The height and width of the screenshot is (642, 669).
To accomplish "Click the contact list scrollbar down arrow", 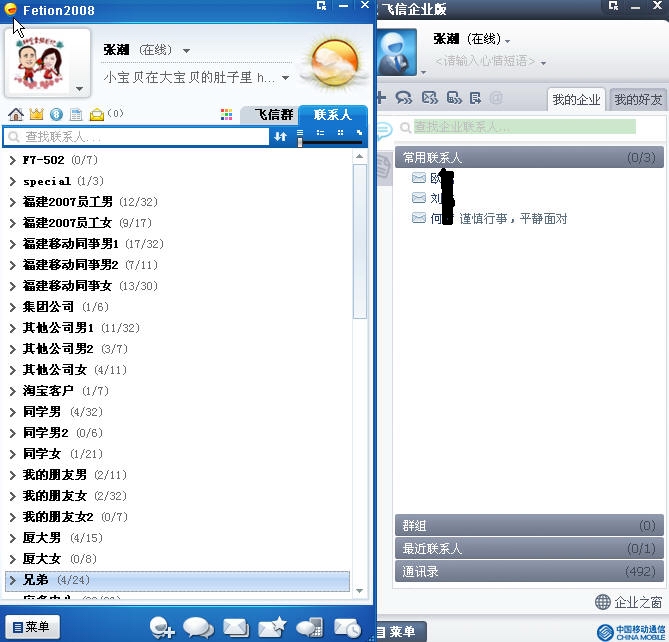I will (x=360, y=591).
